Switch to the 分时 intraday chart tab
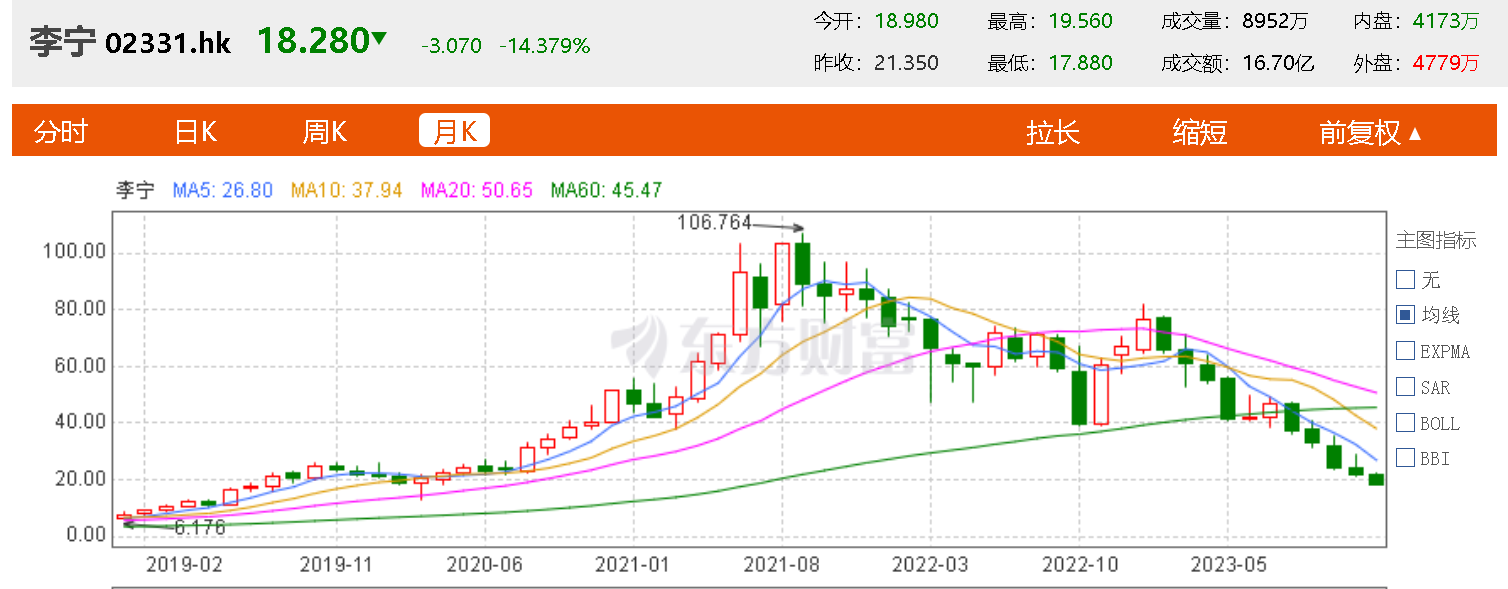 (61, 132)
